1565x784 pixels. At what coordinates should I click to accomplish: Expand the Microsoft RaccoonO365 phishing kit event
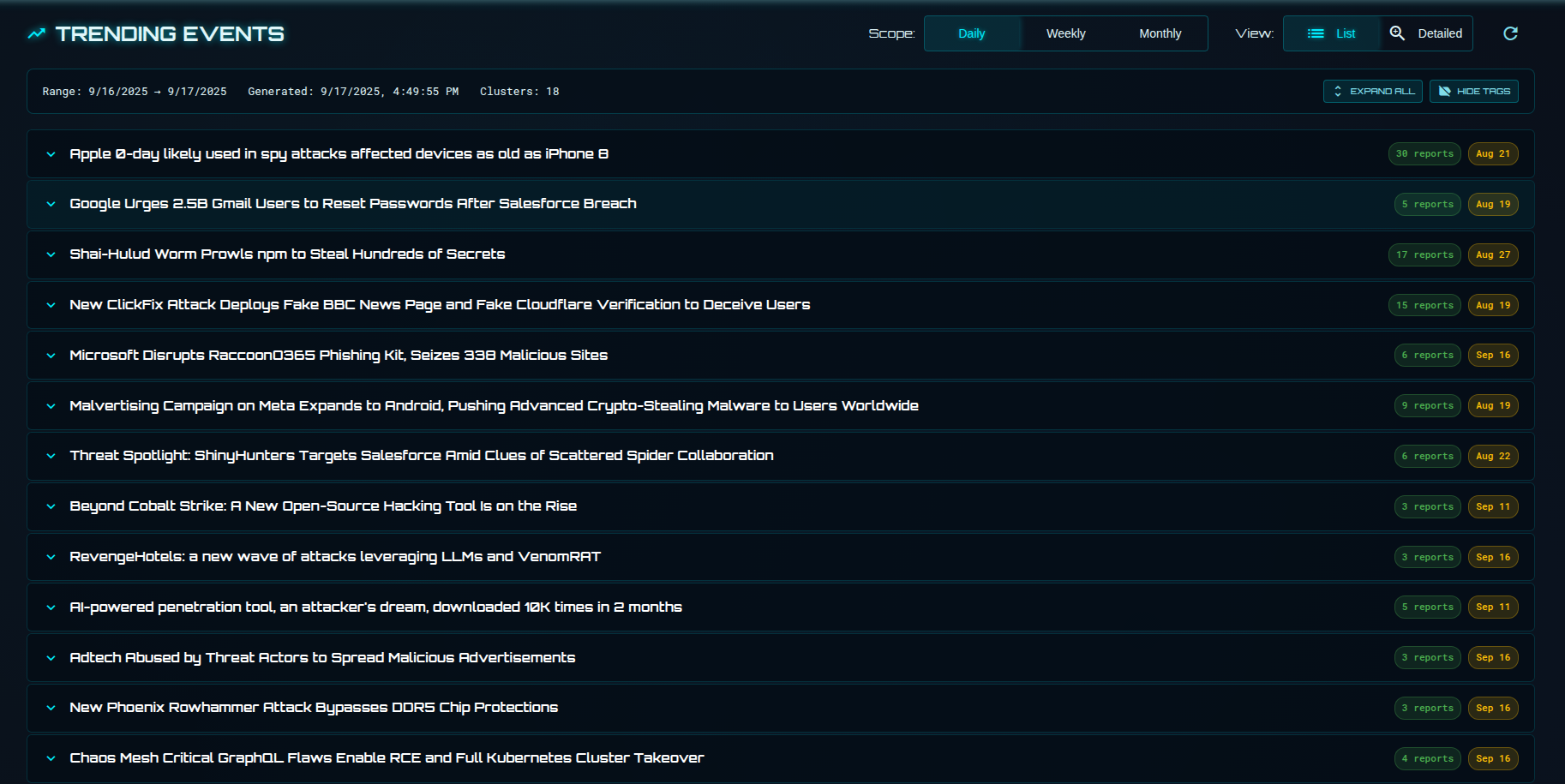coord(51,356)
